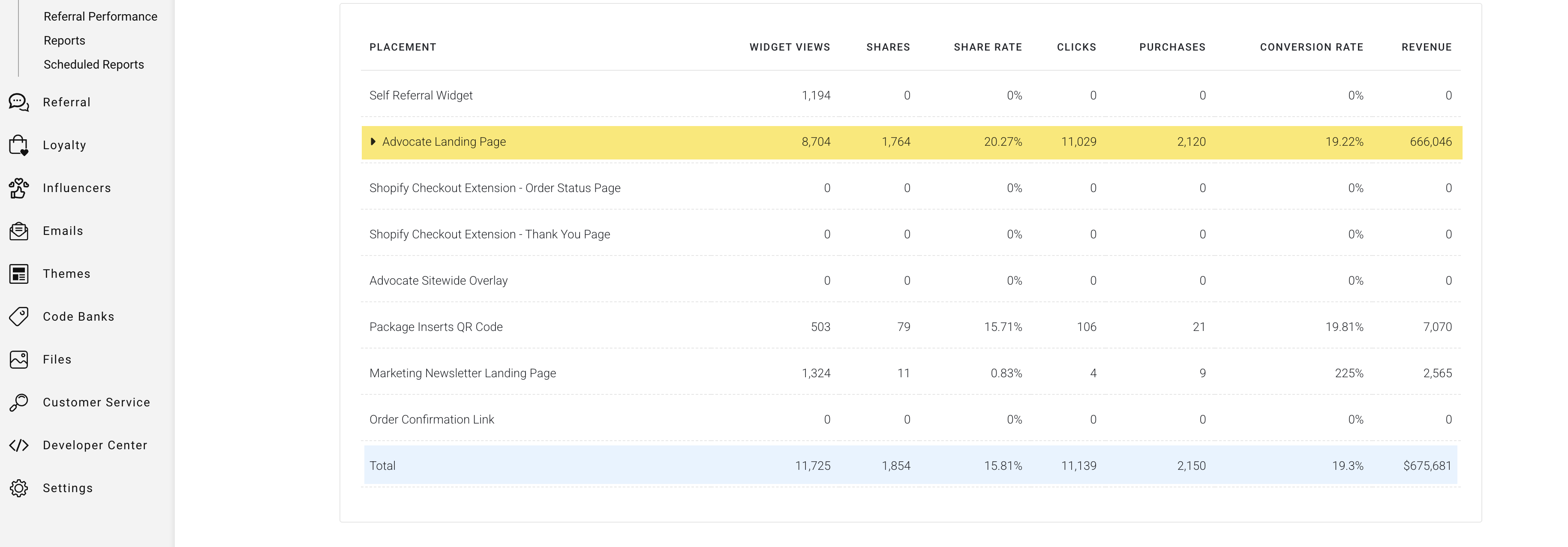Screen dimensions: 1568x547
Task: Click the Code Banks tag icon
Action: tap(19, 316)
